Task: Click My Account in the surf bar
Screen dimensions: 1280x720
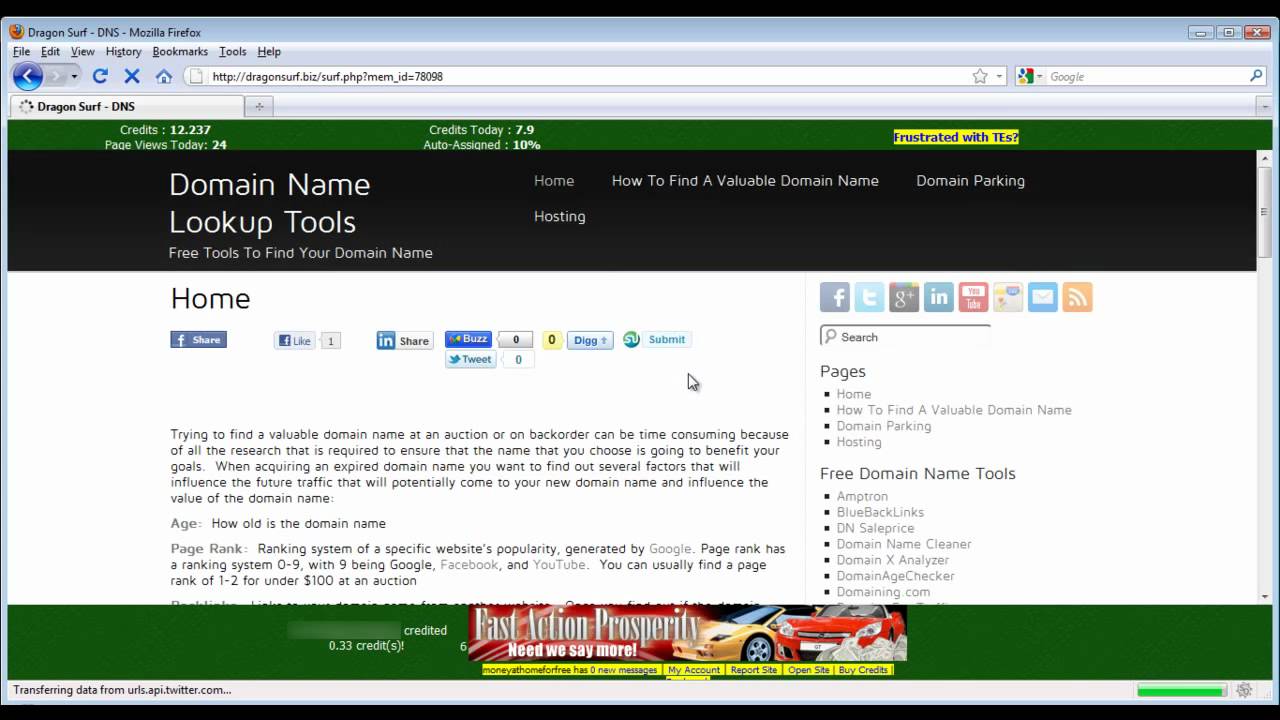Action: point(694,670)
